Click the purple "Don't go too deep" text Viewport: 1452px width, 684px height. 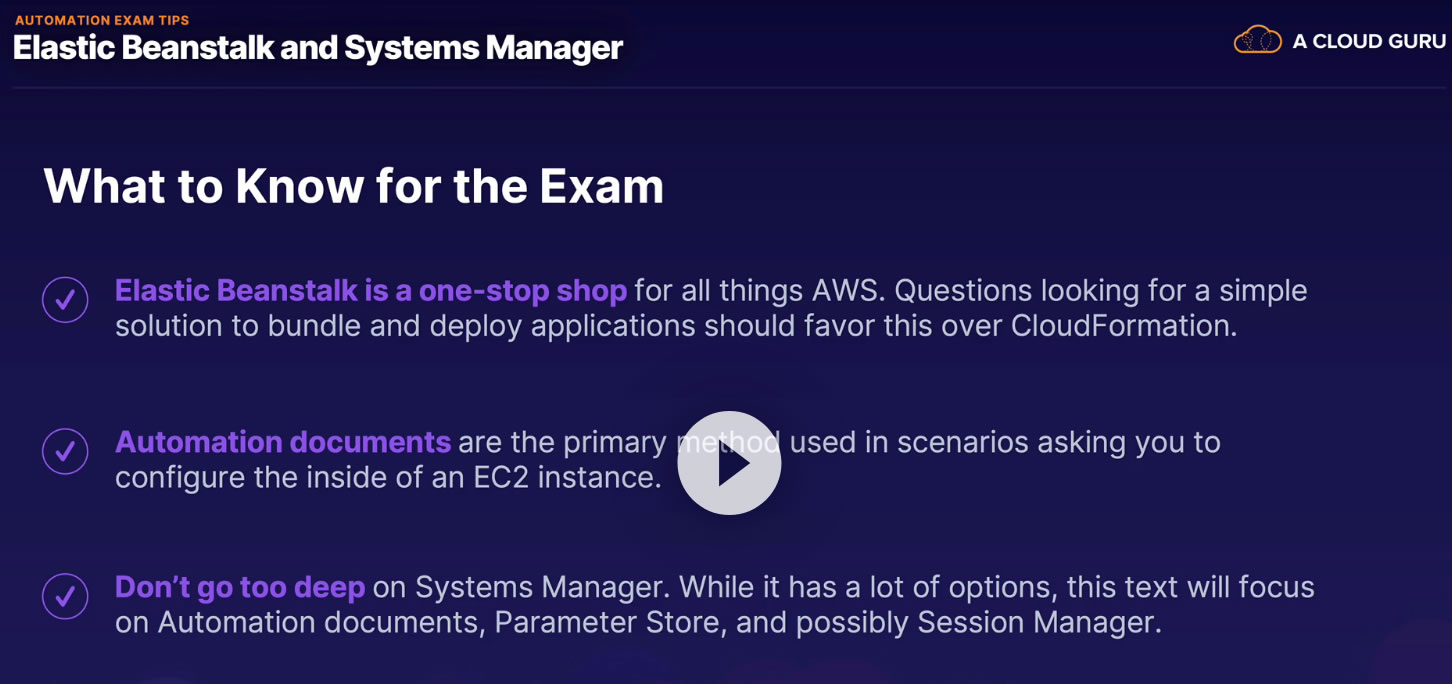click(240, 587)
